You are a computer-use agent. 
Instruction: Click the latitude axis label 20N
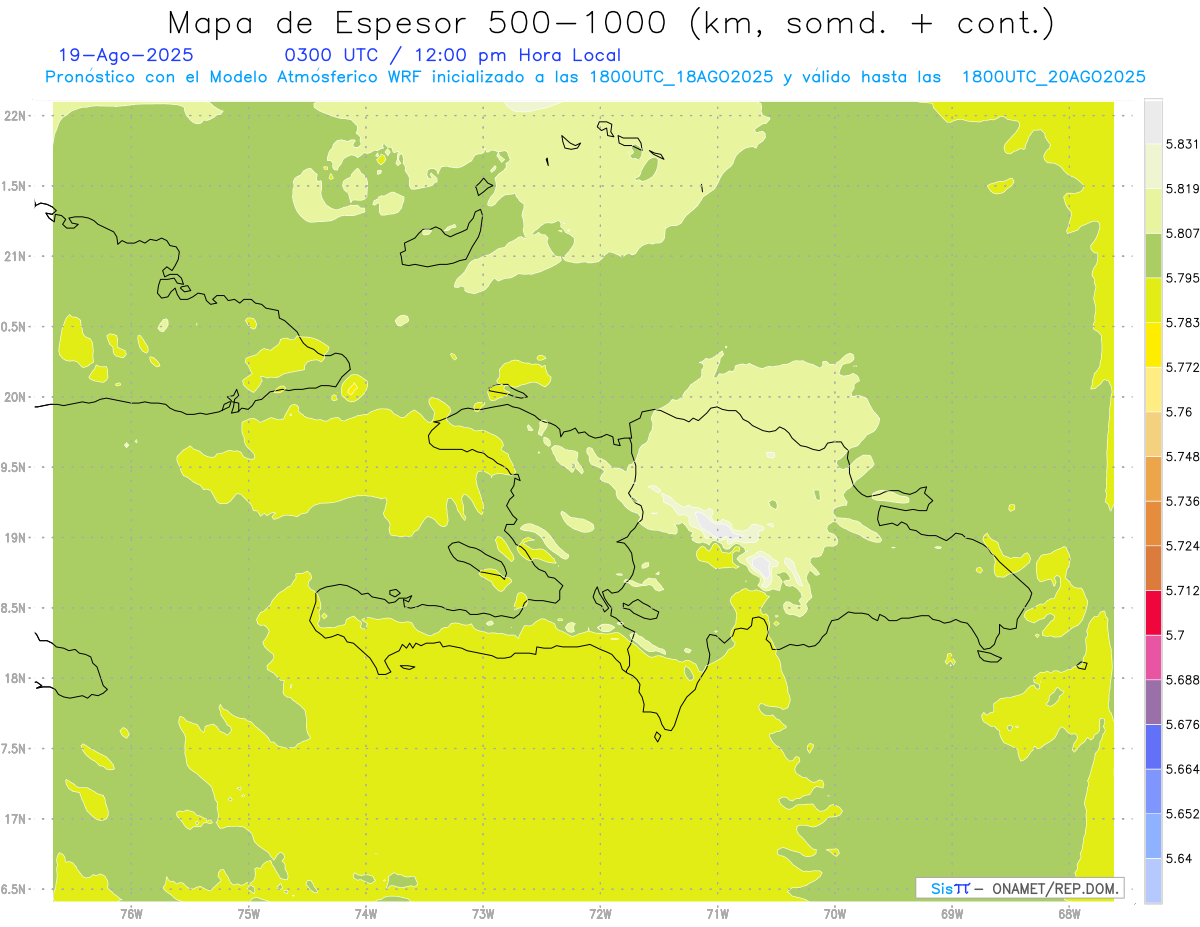point(15,397)
